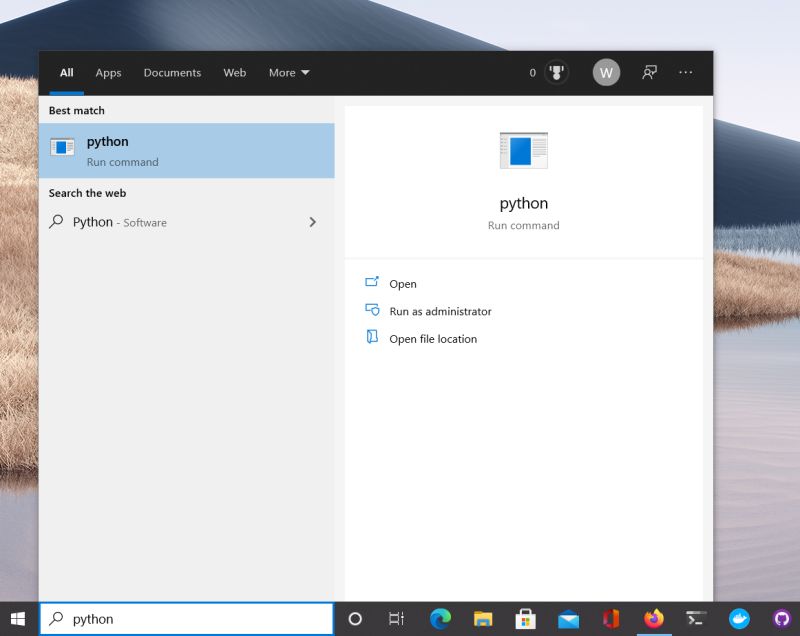Click the Open file location action
Screen dimensions: 800x636
(433, 338)
